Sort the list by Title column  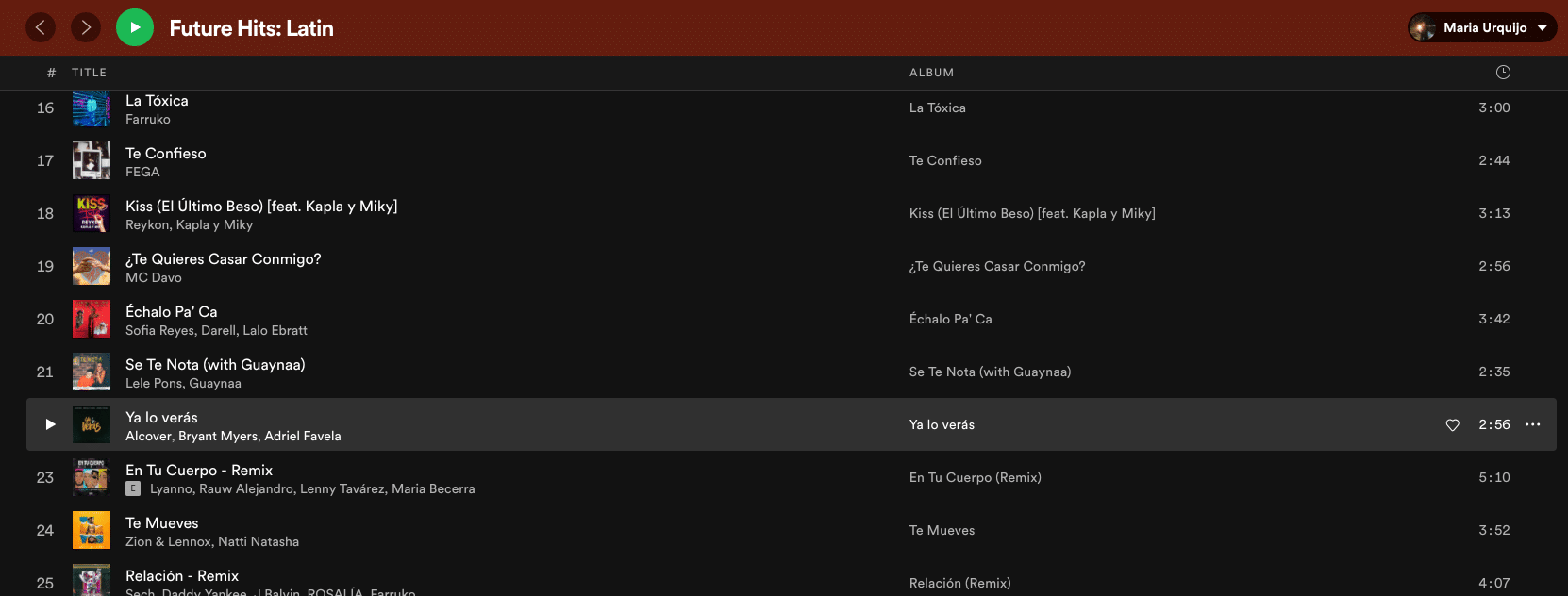pos(89,73)
